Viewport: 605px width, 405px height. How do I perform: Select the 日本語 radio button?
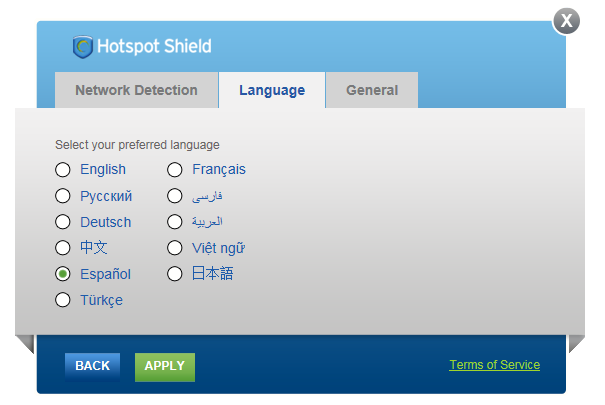175,273
